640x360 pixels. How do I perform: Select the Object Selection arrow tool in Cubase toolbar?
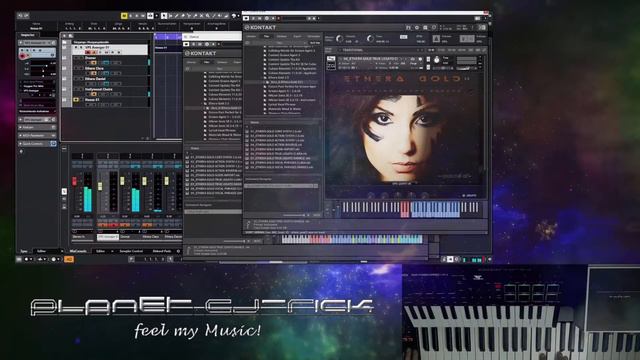[x=164, y=16]
